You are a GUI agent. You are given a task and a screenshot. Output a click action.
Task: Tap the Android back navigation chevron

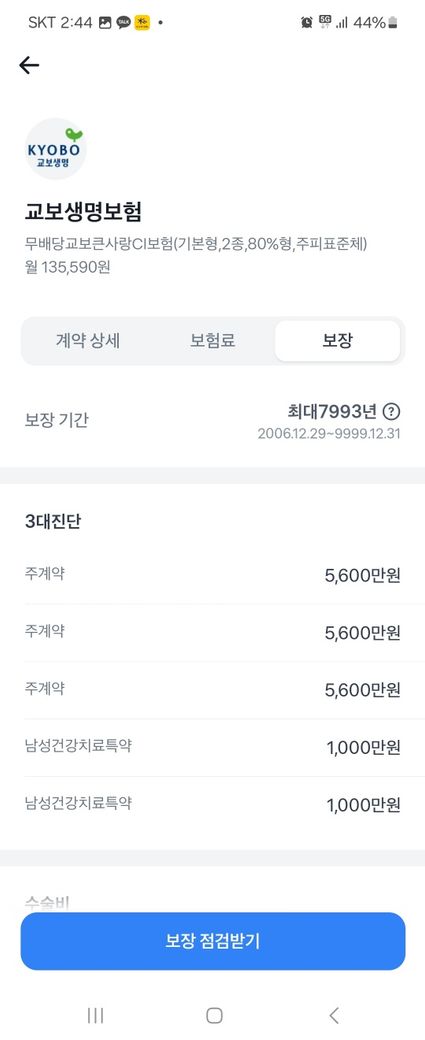tap(334, 1015)
